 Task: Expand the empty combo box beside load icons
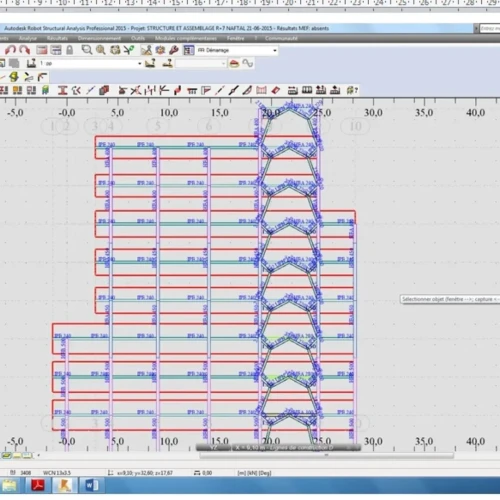[201, 63]
